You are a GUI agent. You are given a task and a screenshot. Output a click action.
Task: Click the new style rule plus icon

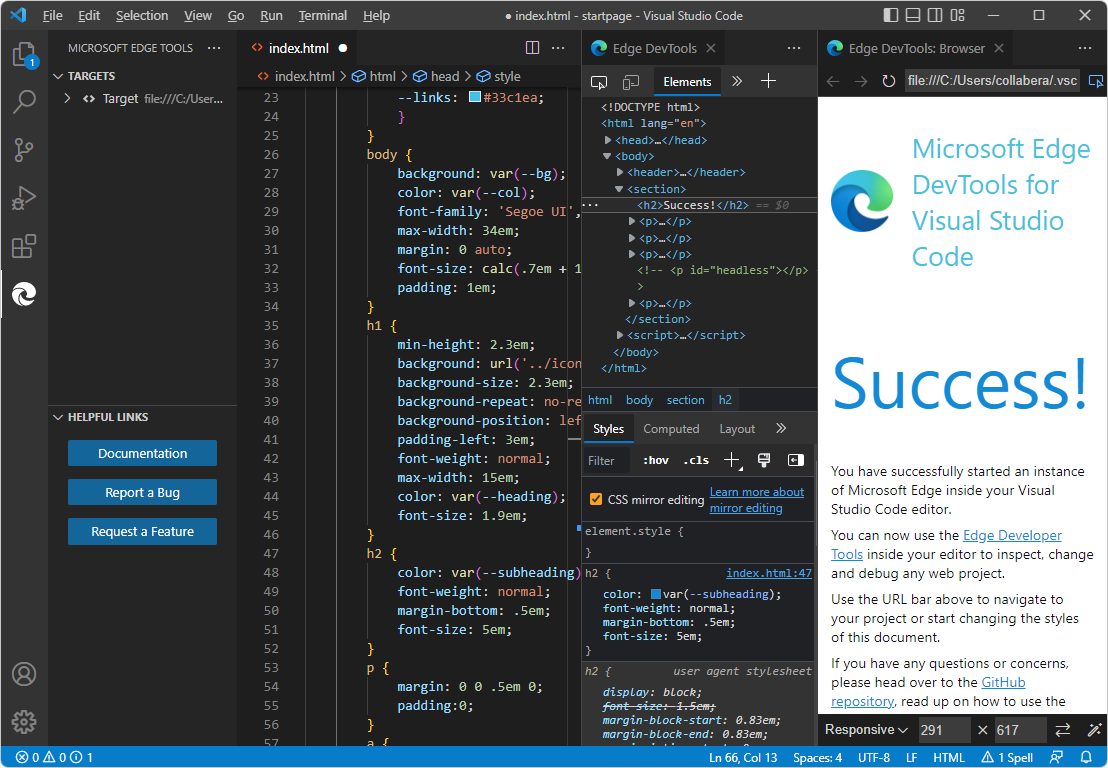[731, 460]
